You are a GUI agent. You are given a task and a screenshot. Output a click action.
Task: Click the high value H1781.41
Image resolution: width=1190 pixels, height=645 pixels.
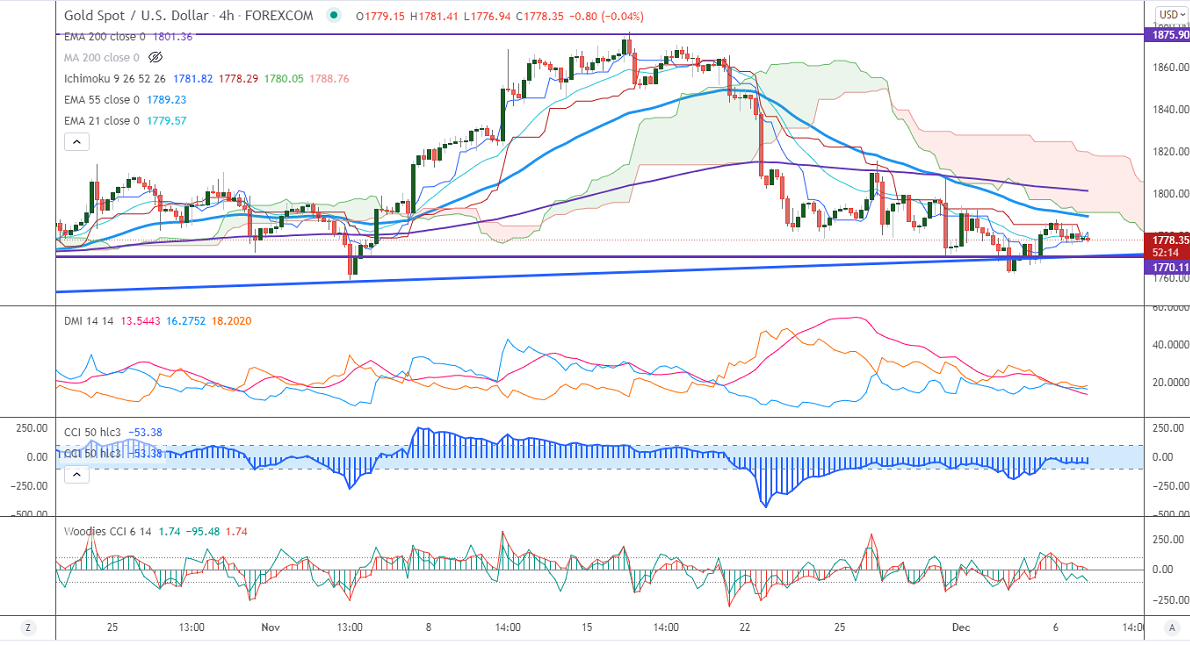(x=434, y=16)
